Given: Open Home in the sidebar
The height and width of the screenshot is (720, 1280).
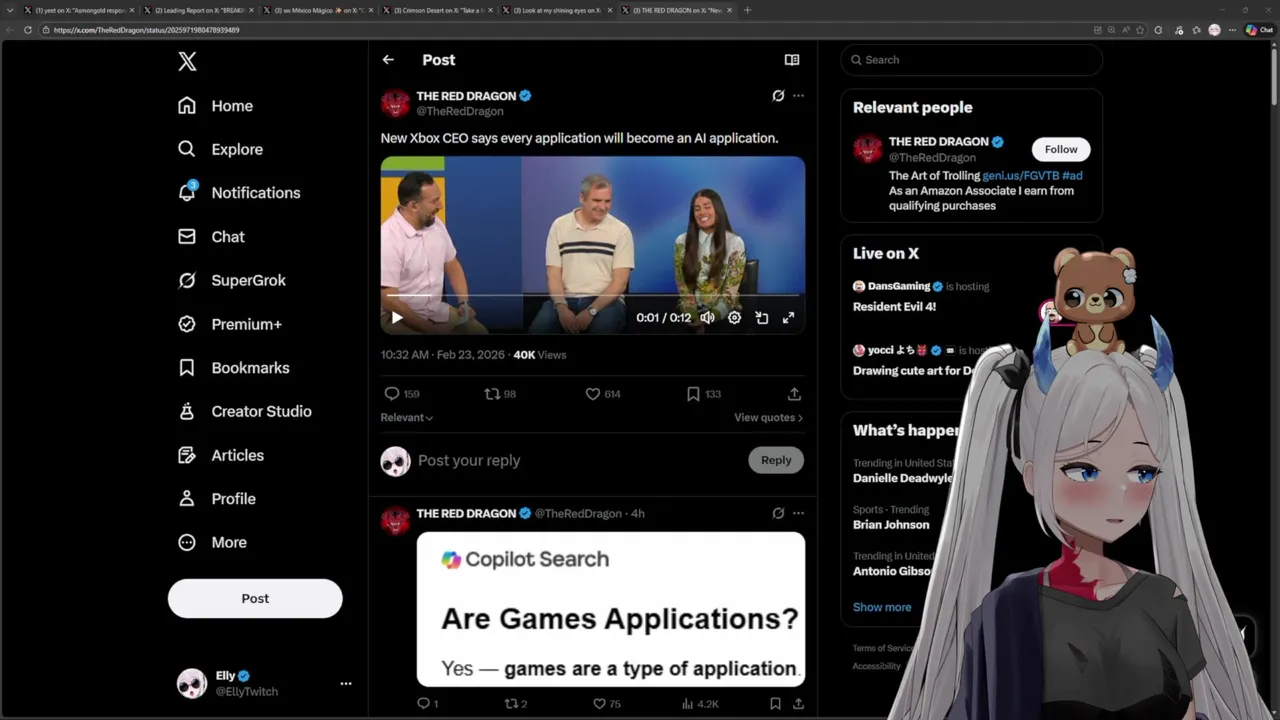Looking at the screenshot, I should click(215, 106).
